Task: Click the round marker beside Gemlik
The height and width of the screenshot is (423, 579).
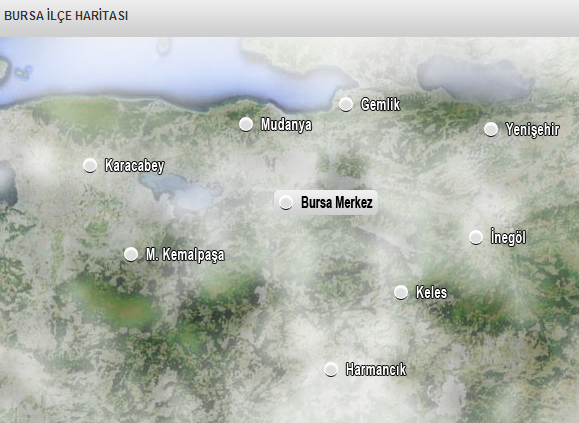Action: coord(346,104)
